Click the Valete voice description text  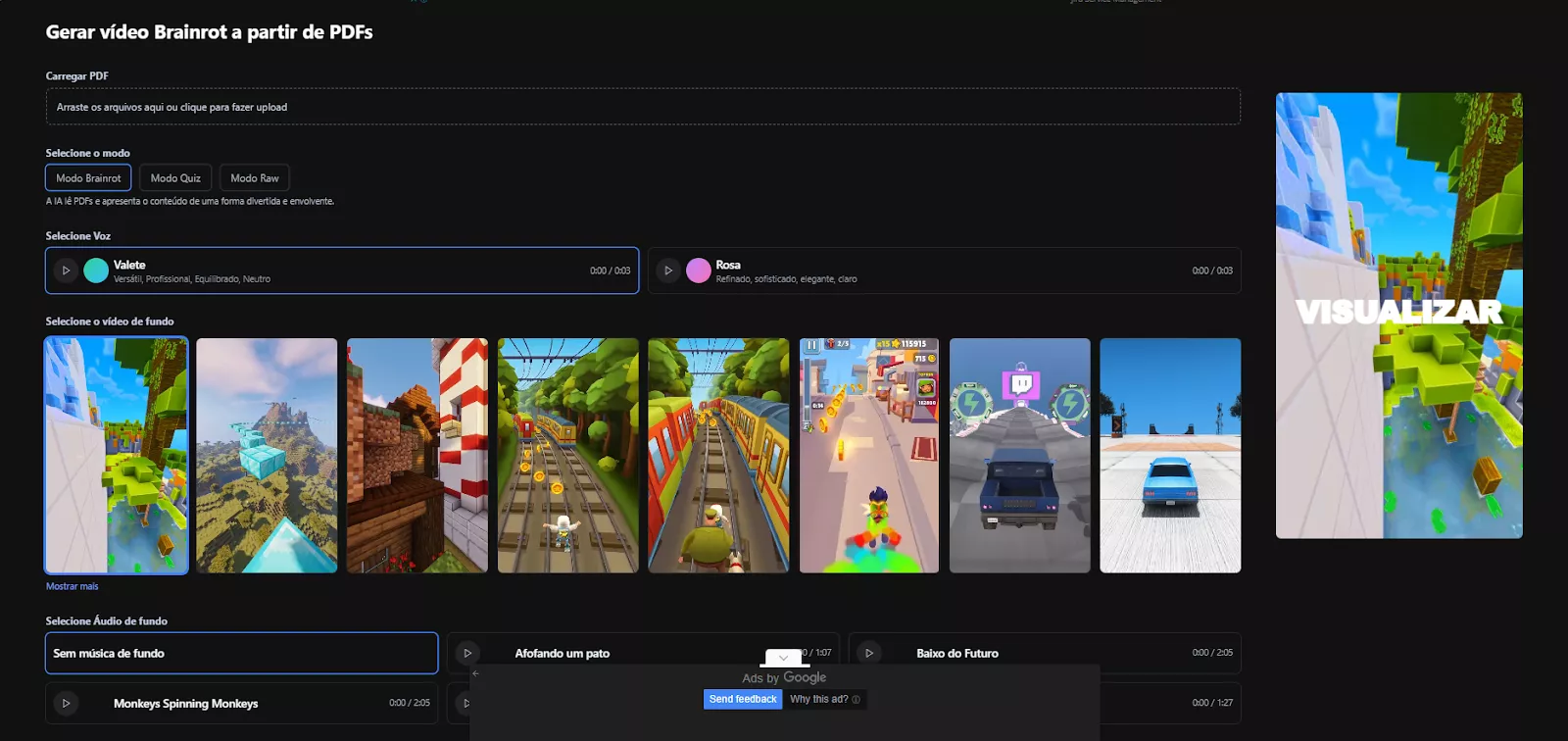(192, 279)
